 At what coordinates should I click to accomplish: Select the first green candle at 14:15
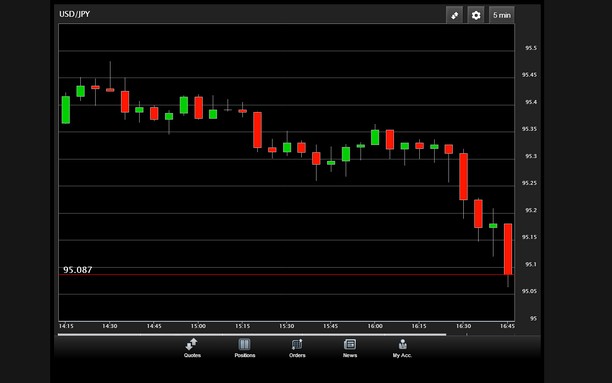(66, 110)
